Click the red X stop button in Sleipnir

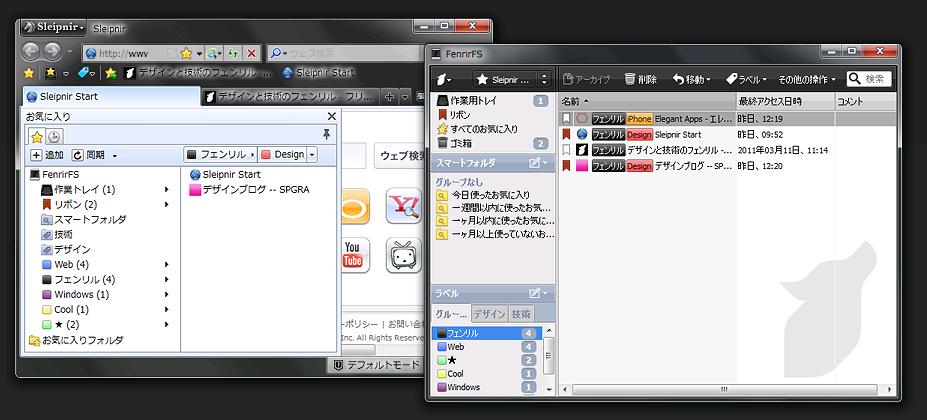point(251,53)
